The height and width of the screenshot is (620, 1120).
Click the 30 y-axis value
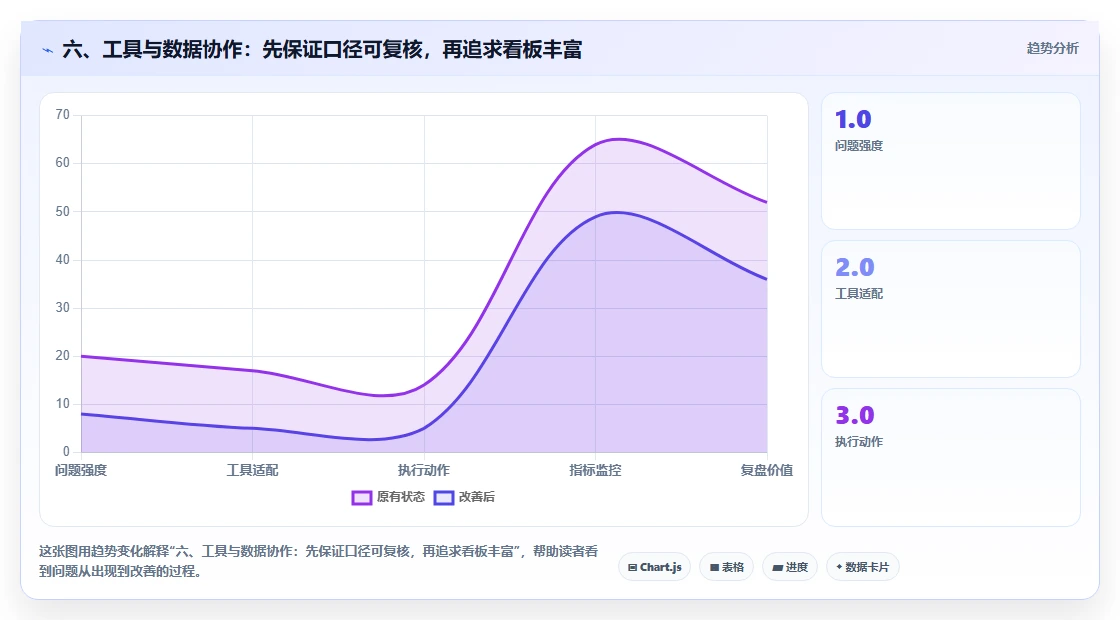tap(63, 308)
